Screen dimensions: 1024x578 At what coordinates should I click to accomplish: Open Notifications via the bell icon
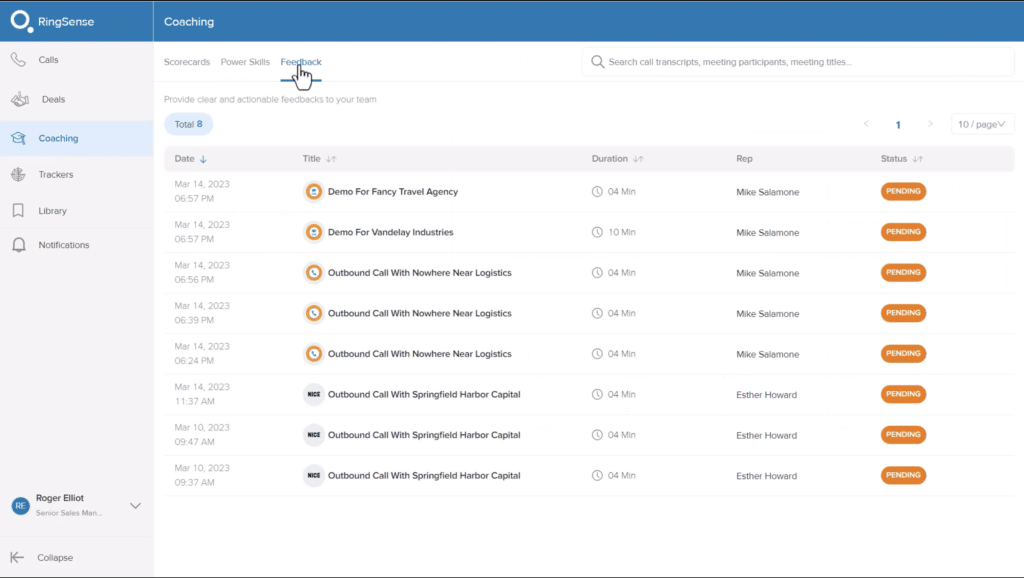[18, 245]
